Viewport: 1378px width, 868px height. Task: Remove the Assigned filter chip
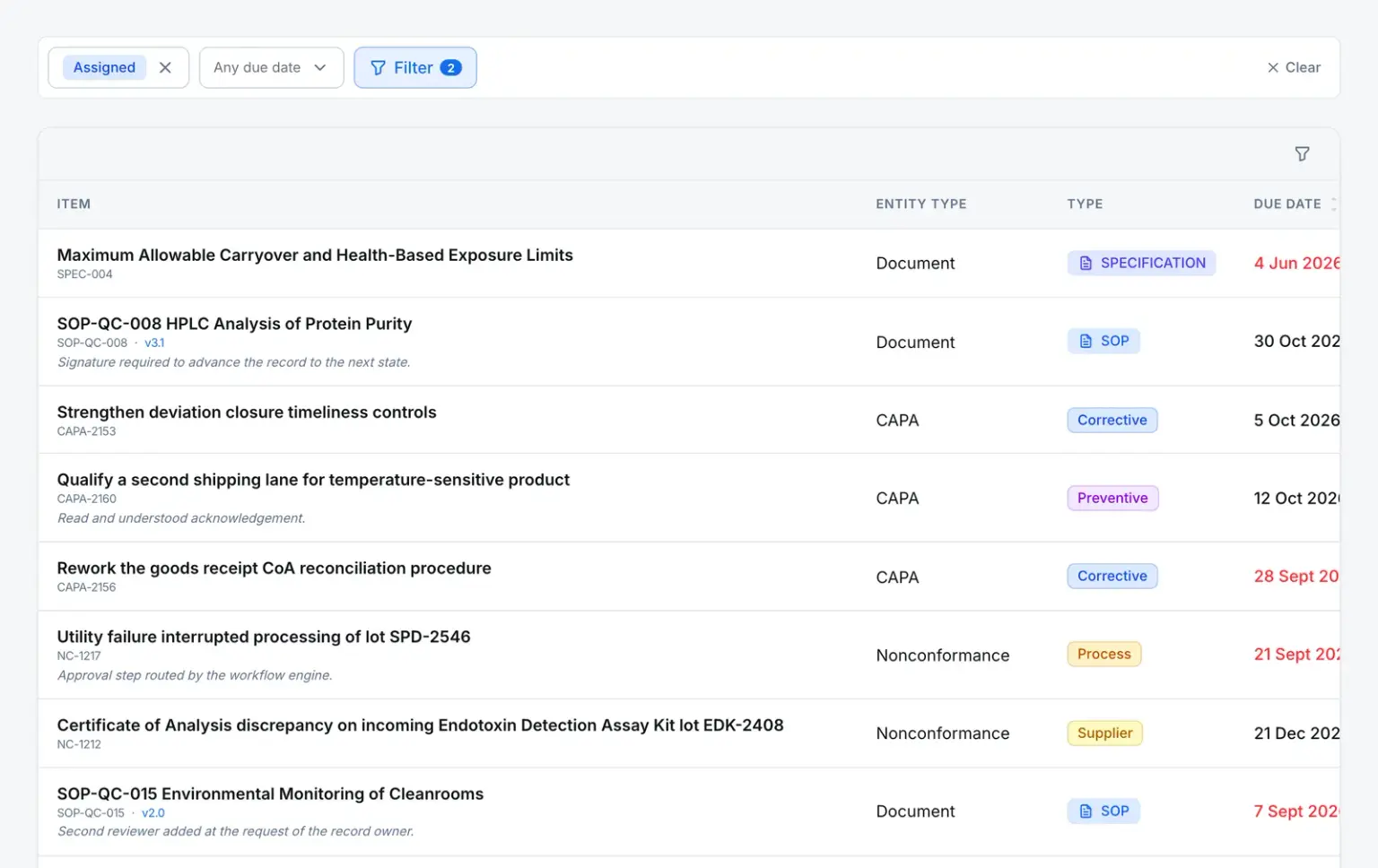coord(165,67)
